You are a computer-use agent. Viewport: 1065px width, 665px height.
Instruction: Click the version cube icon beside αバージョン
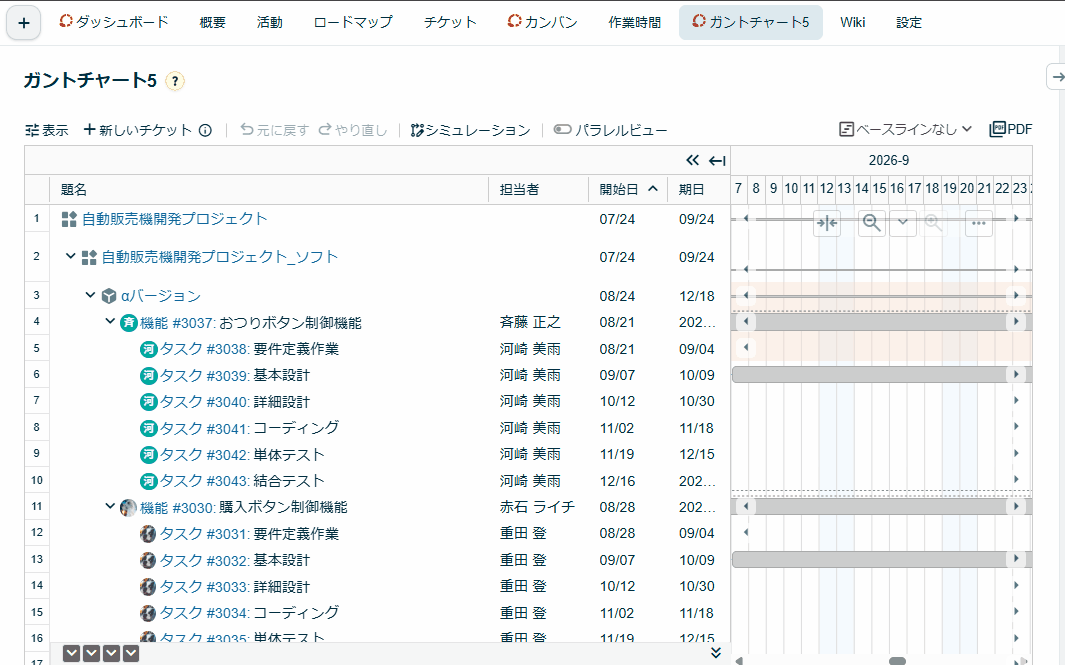[x=109, y=296]
